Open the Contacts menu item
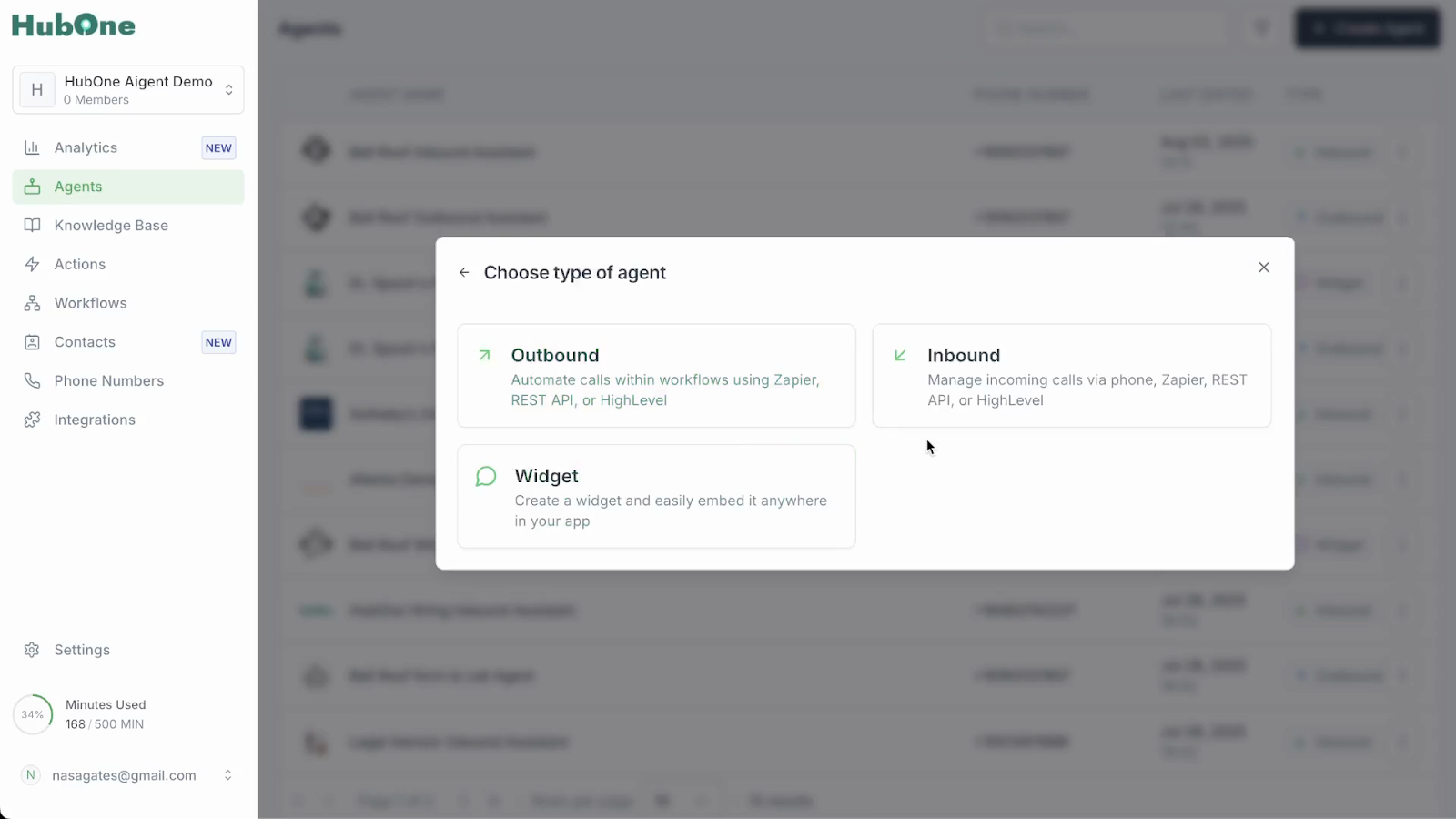Image resolution: width=1456 pixels, height=819 pixels. click(x=85, y=342)
